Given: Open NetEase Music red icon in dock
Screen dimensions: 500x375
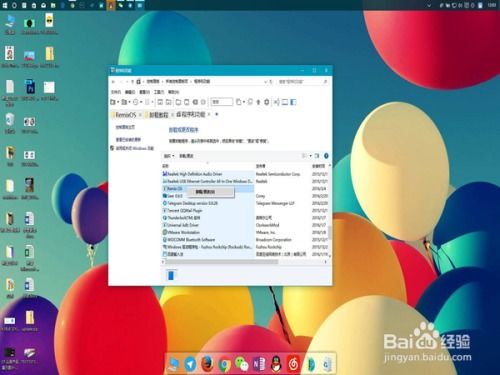Looking at the screenshot, I should pyautogui.click(x=293, y=364).
